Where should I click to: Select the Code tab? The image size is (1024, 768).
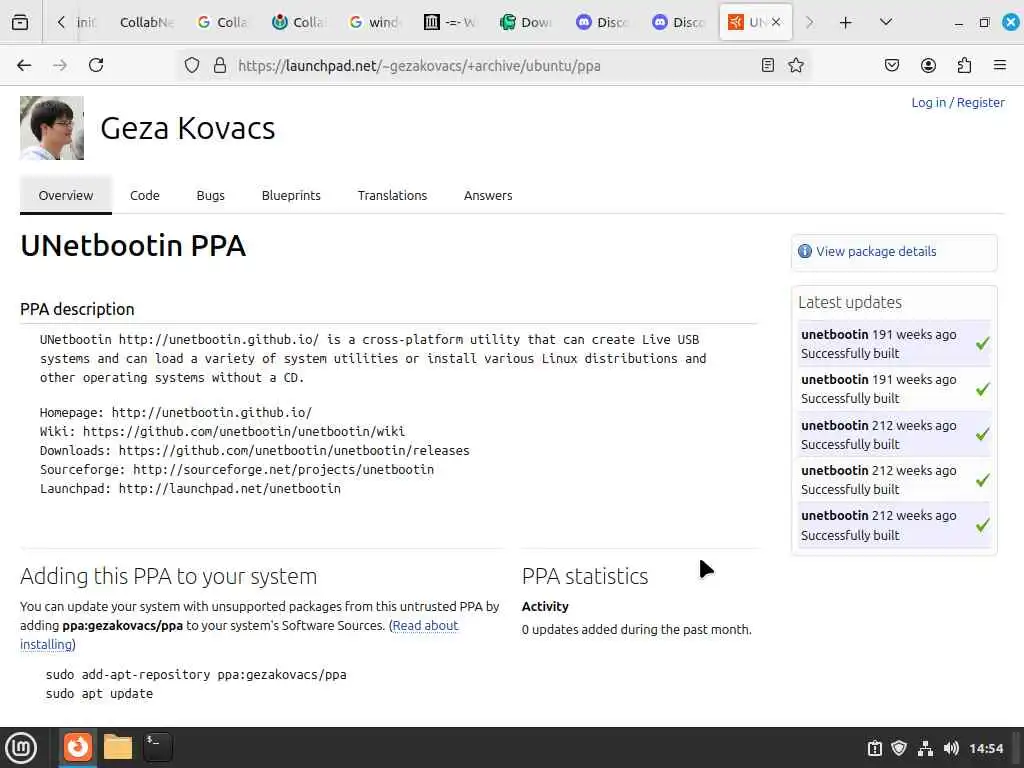tap(144, 195)
